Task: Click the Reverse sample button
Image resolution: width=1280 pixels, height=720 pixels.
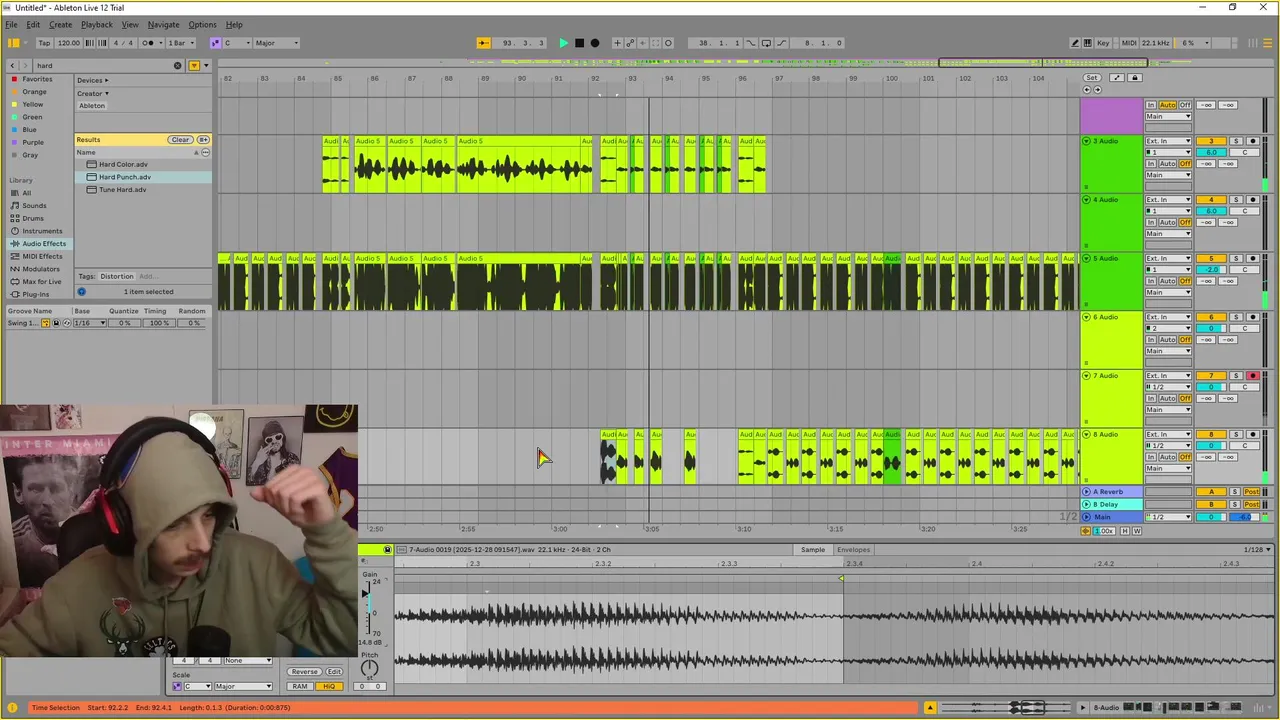Action: 304,672
